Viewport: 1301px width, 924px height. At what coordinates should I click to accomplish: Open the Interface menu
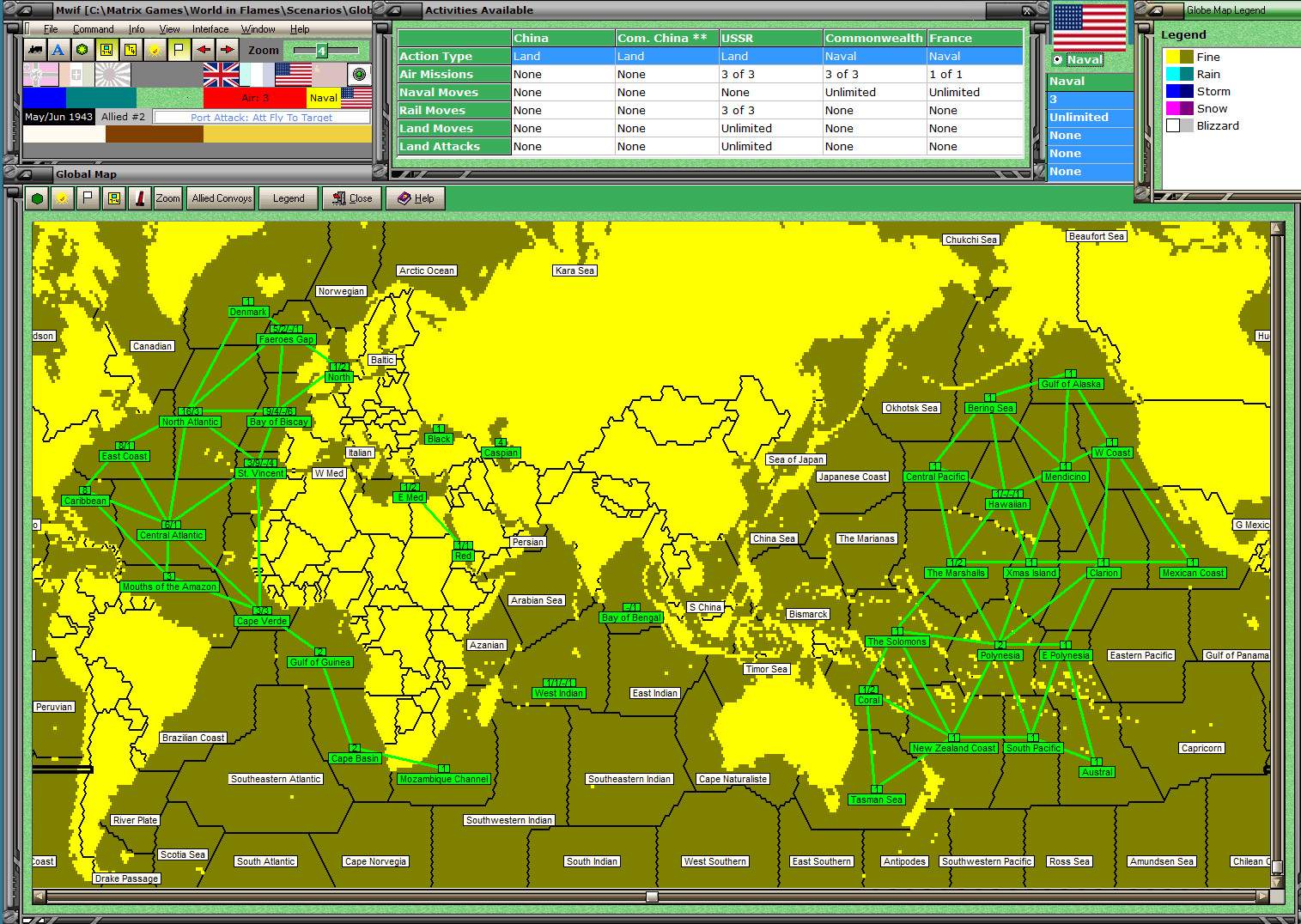tap(210, 29)
